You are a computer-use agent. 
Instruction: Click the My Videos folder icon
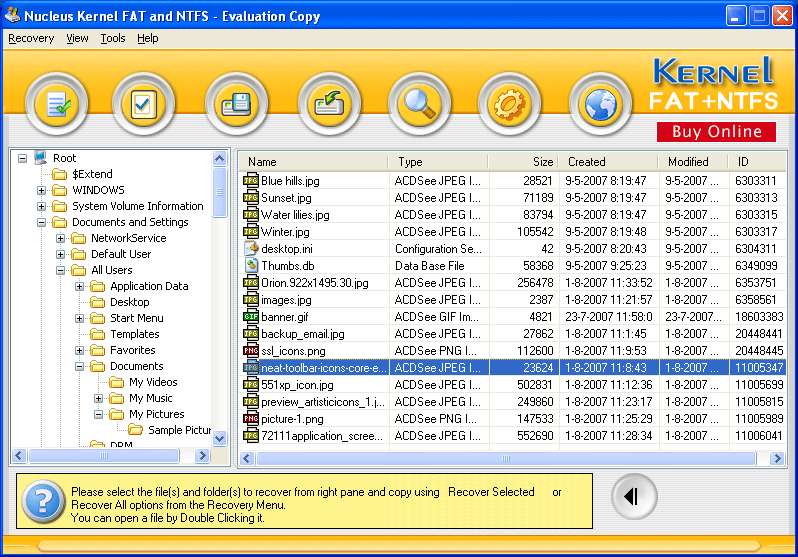pos(117,382)
